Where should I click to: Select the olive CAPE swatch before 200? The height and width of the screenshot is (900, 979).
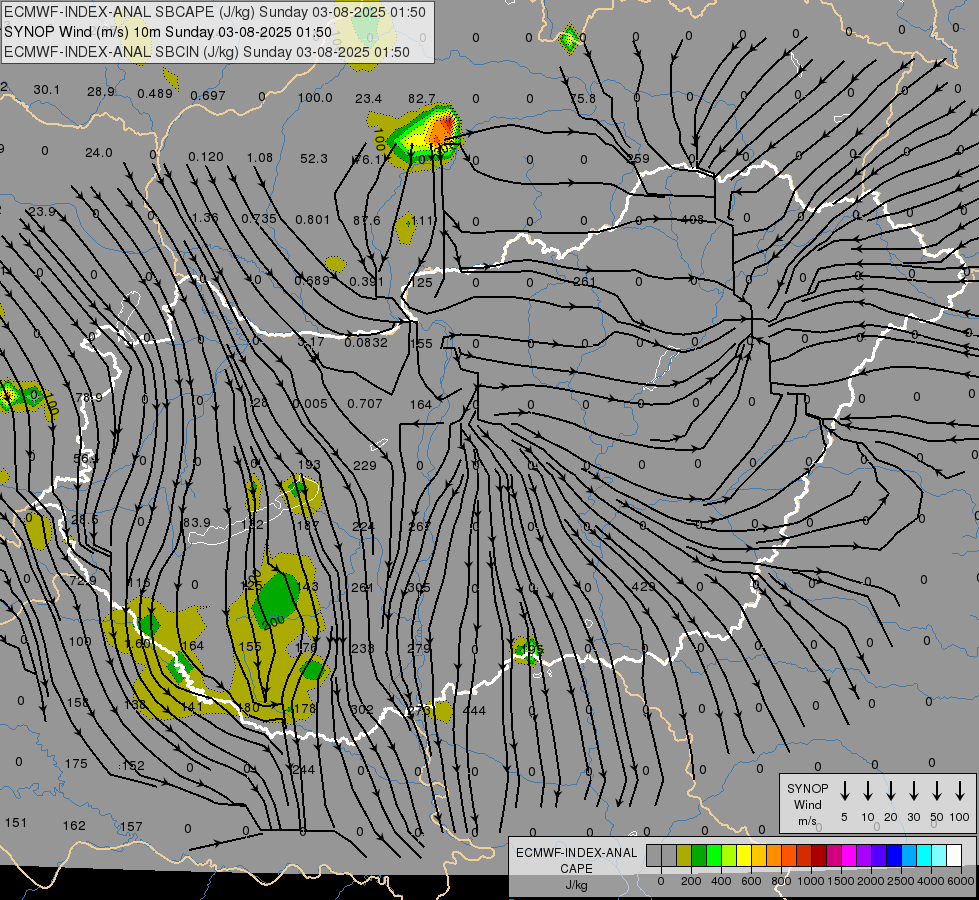click(684, 856)
